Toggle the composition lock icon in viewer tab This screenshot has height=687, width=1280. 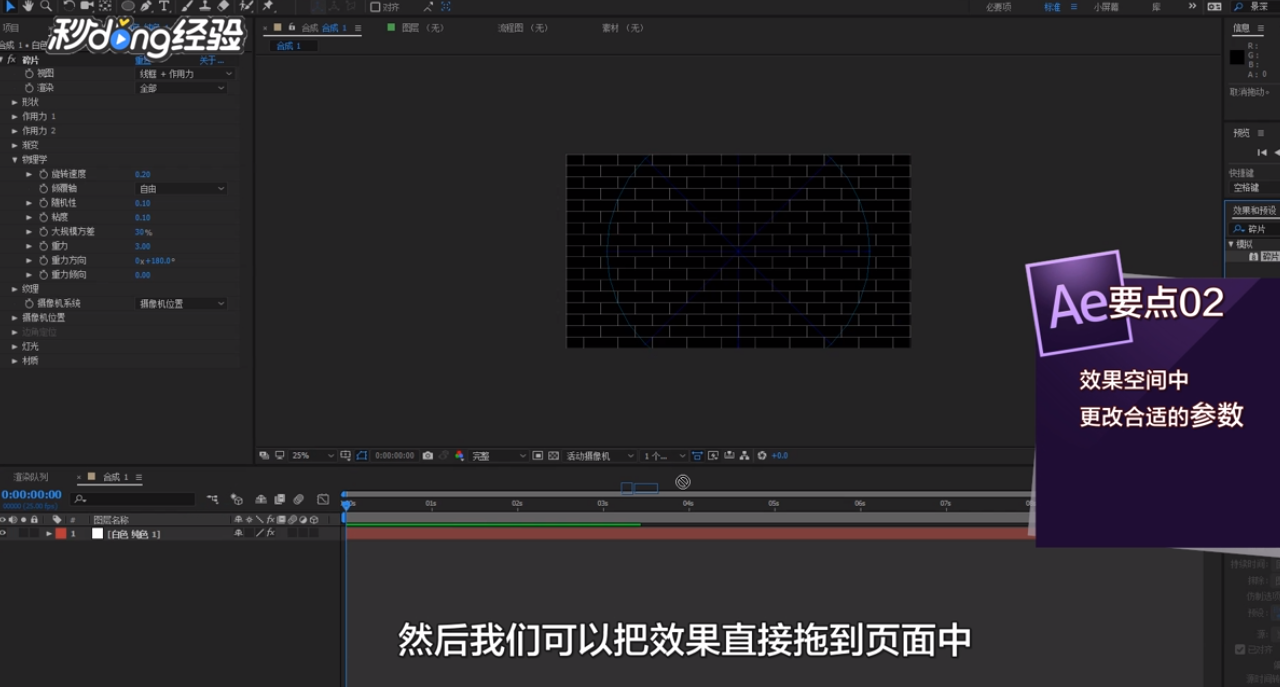coord(291,28)
